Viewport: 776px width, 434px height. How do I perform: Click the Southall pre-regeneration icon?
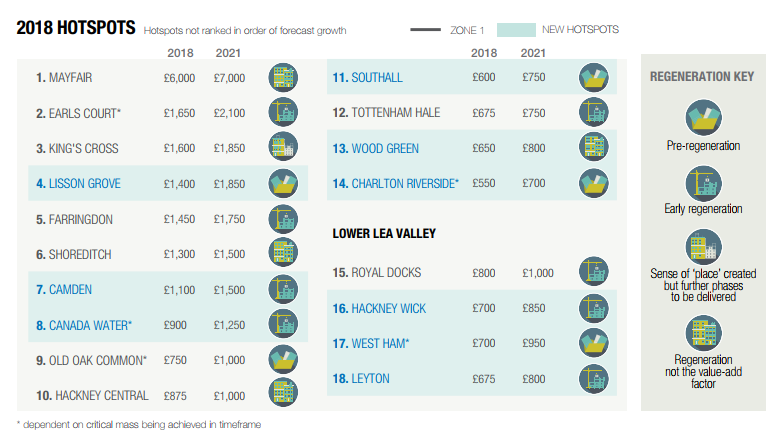click(x=594, y=78)
